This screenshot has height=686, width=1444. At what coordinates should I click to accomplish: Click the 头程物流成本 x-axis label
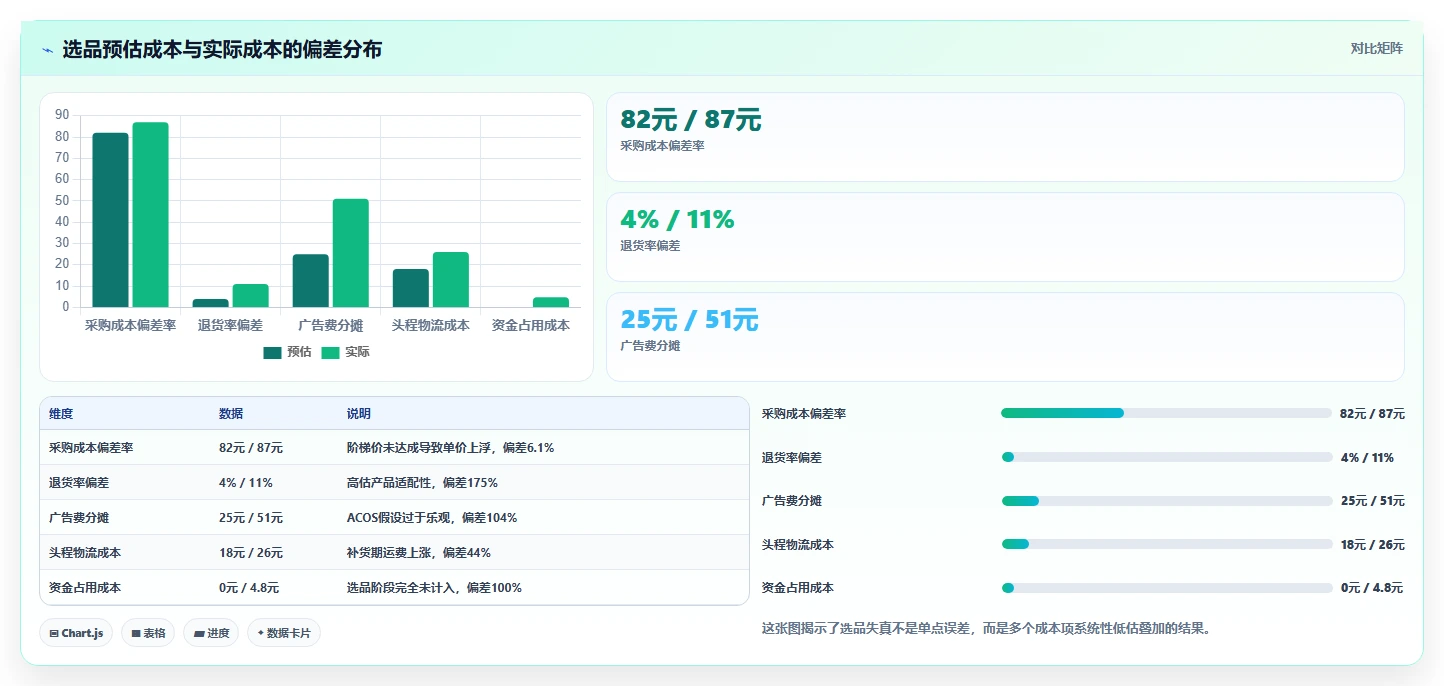point(431,325)
